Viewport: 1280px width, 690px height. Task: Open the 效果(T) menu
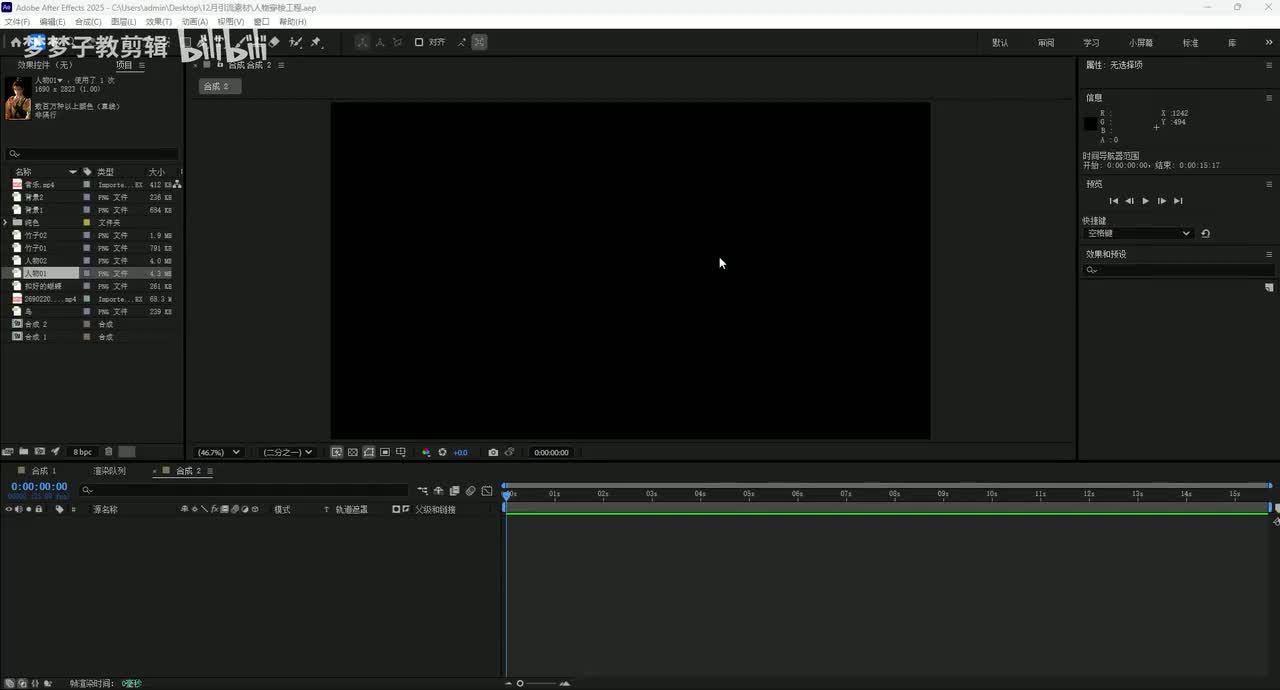158,21
